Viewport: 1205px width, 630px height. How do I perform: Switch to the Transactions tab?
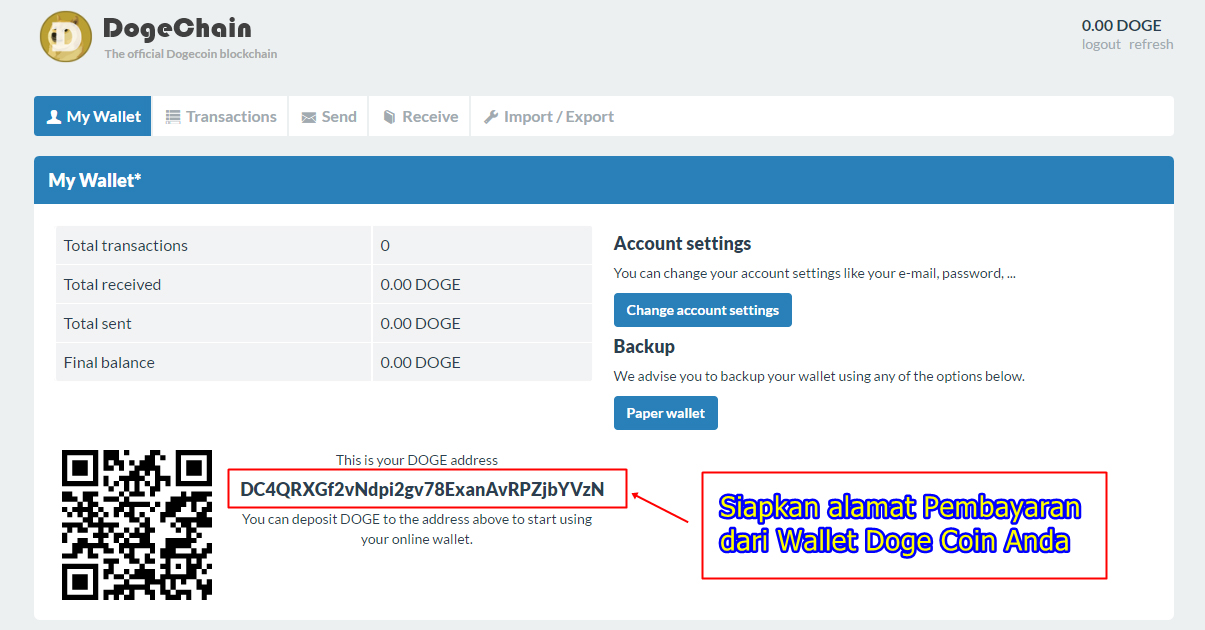pos(220,116)
